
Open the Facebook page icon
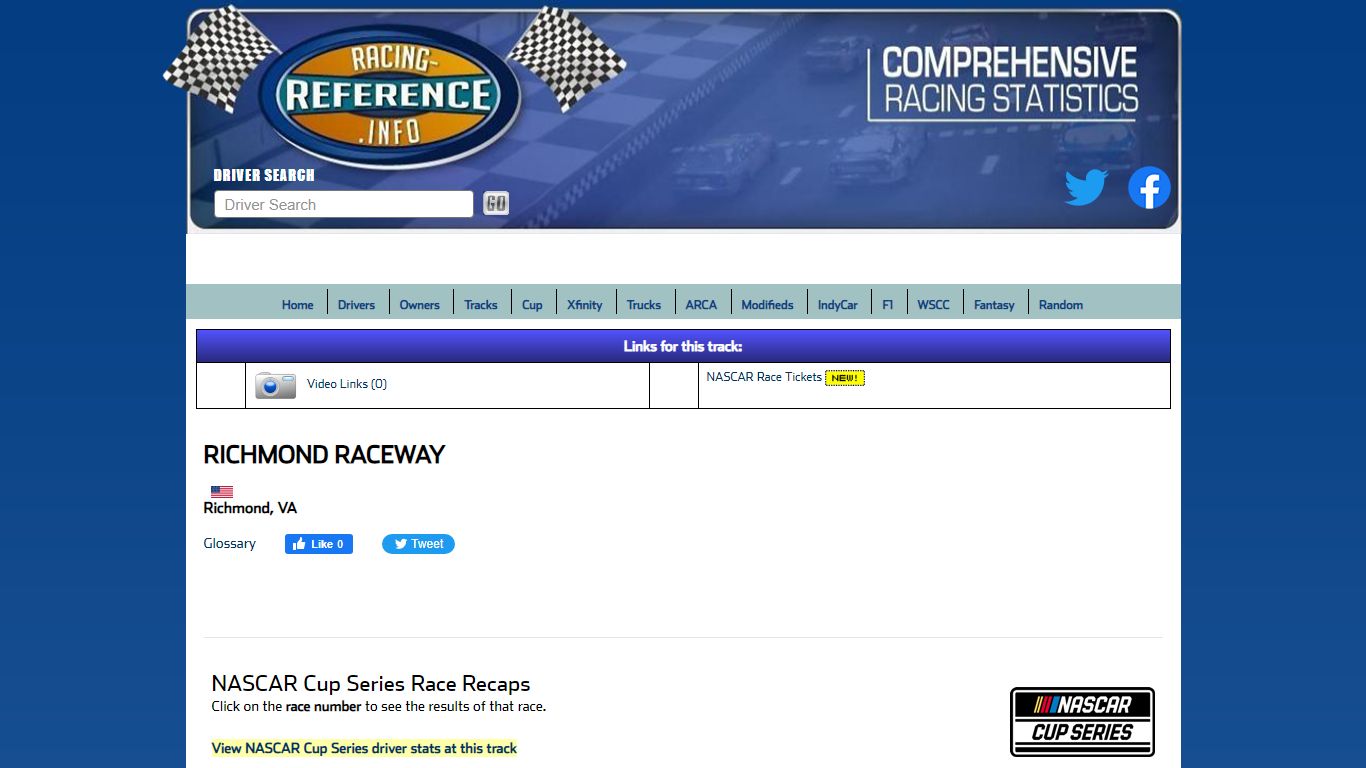coord(1149,187)
